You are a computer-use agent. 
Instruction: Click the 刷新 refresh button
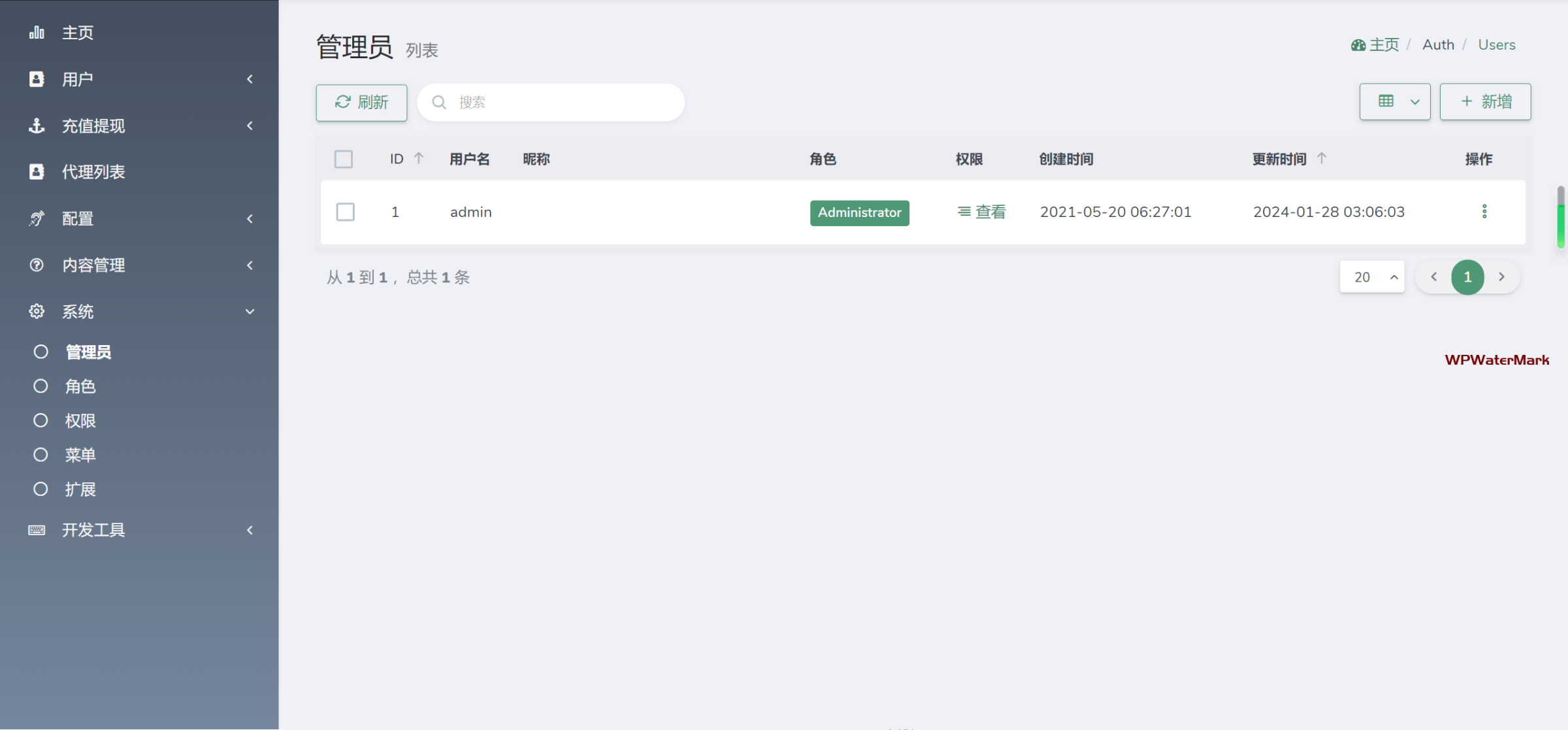[x=361, y=103]
